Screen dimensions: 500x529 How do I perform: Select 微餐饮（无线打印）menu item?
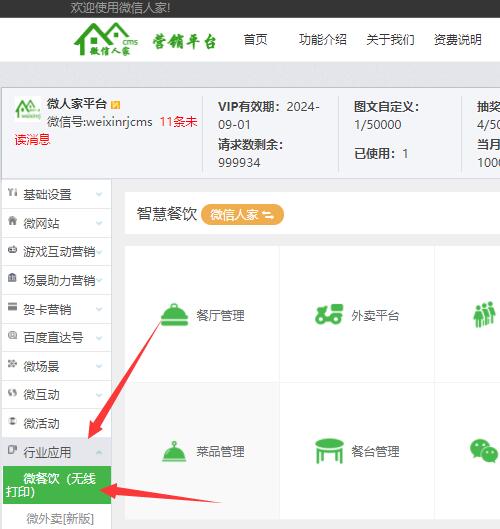57,485
